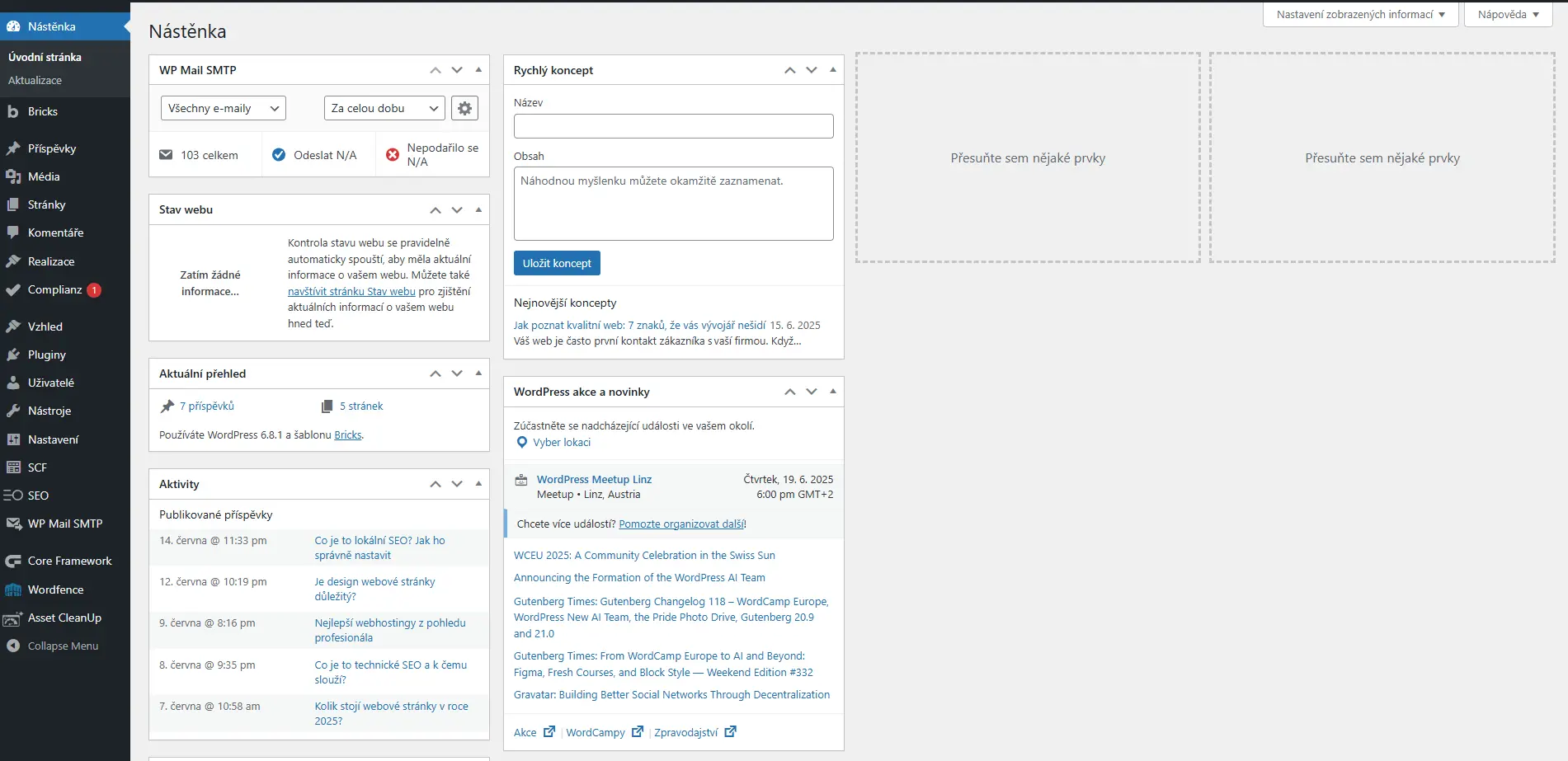Screen dimensions: 1568x761
Task: Move Aktivity widget up
Action: coord(436,484)
